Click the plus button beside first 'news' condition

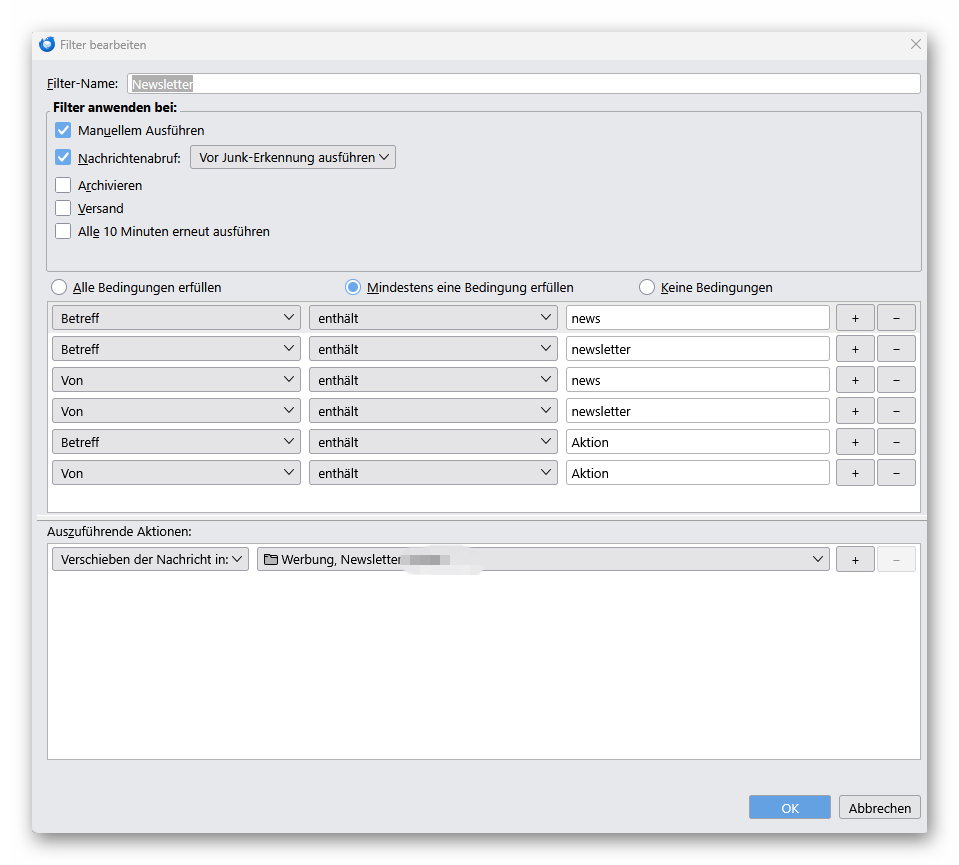tap(854, 318)
